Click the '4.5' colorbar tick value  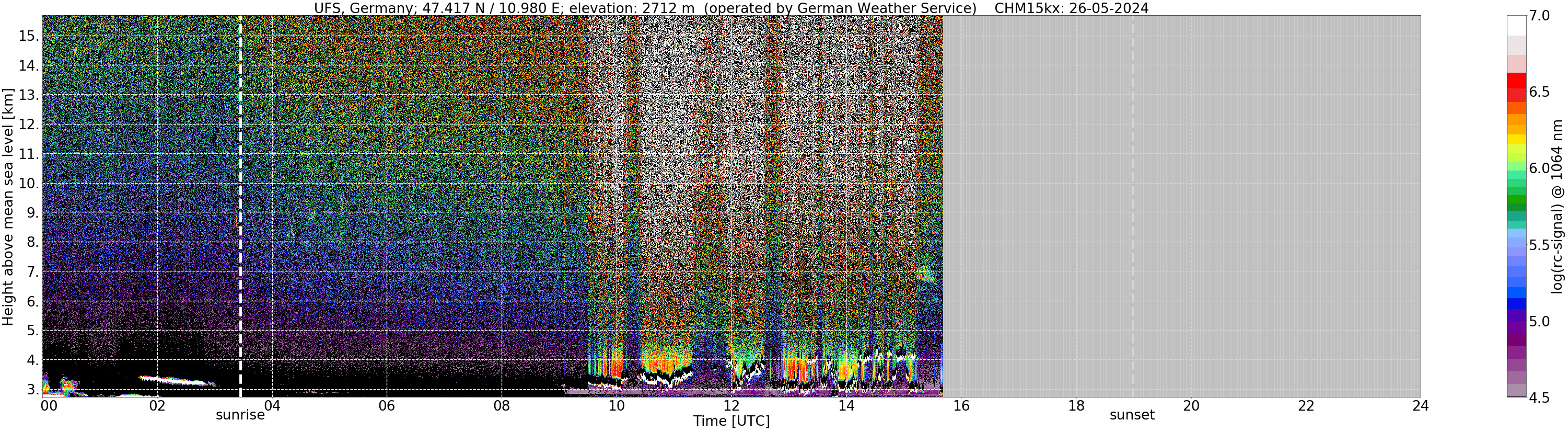click(x=1539, y=398)
